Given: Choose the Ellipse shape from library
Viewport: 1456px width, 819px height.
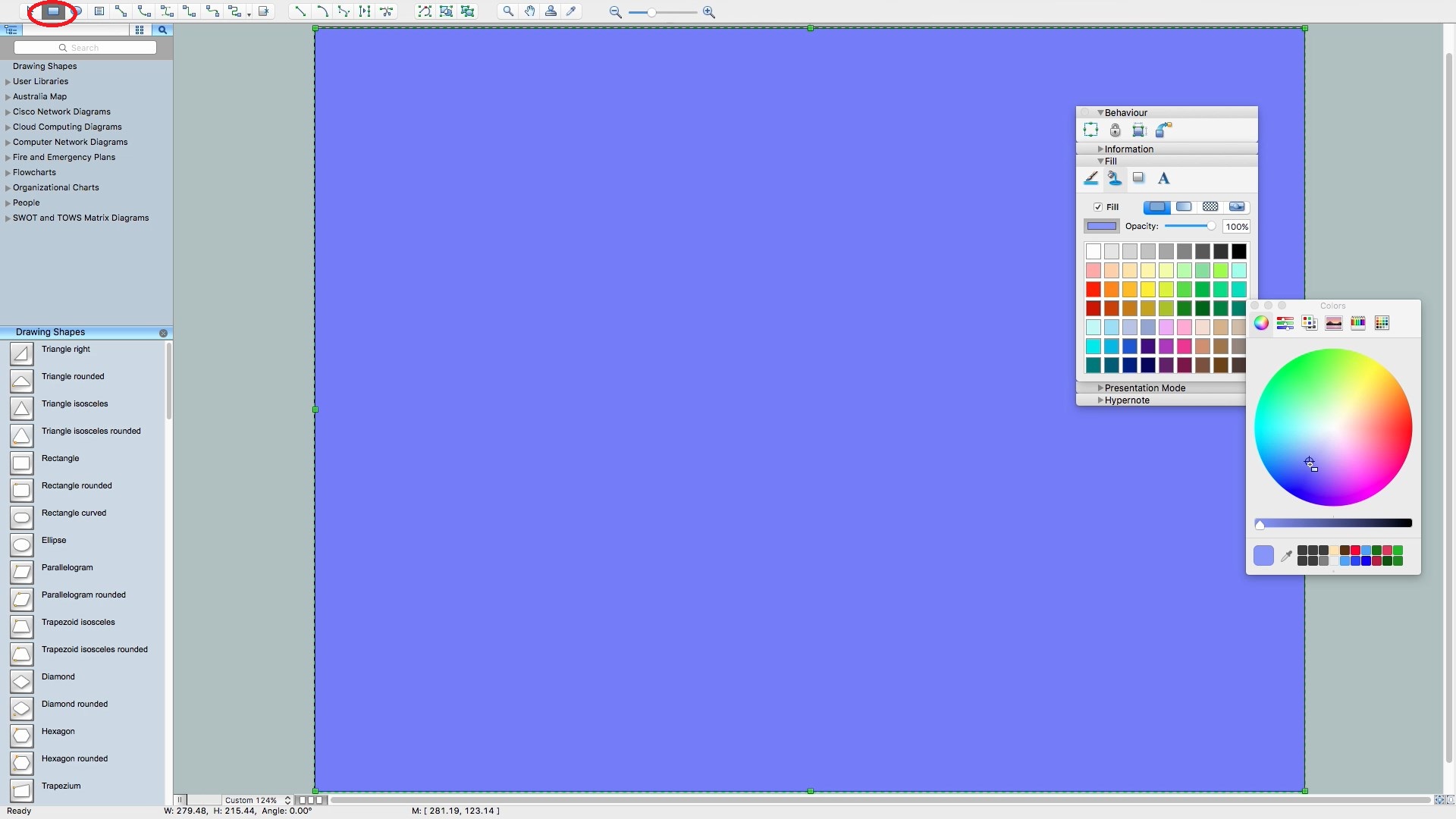Looking at the screenshot, I should (22, 544).
